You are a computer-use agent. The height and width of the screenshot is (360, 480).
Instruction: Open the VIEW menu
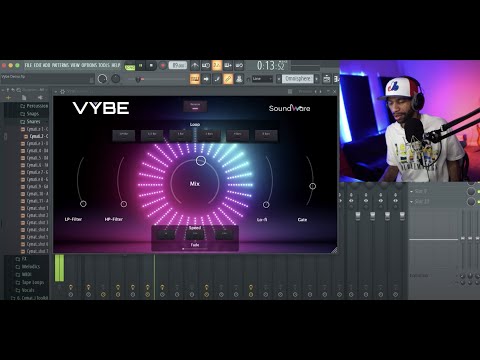[75, 65]
